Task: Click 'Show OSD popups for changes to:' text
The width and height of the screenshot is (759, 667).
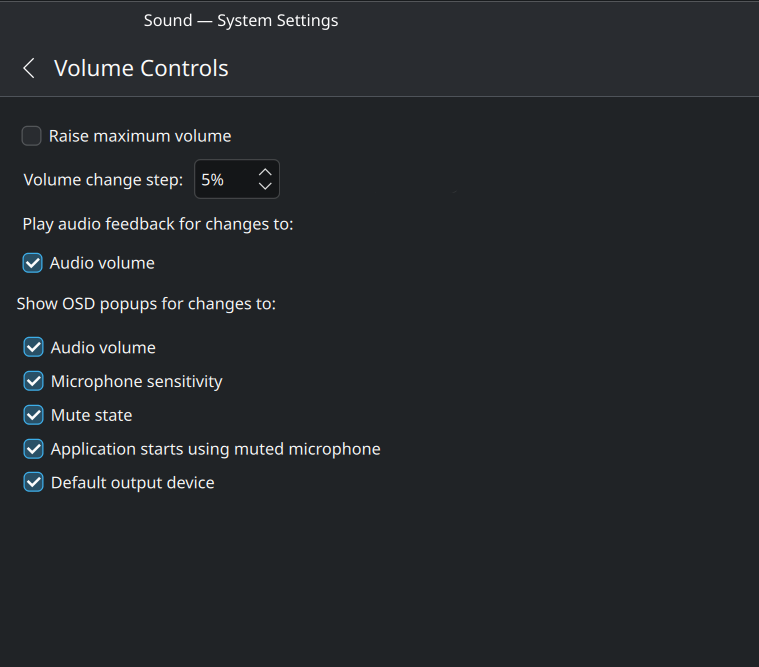Action: point(146,303)
